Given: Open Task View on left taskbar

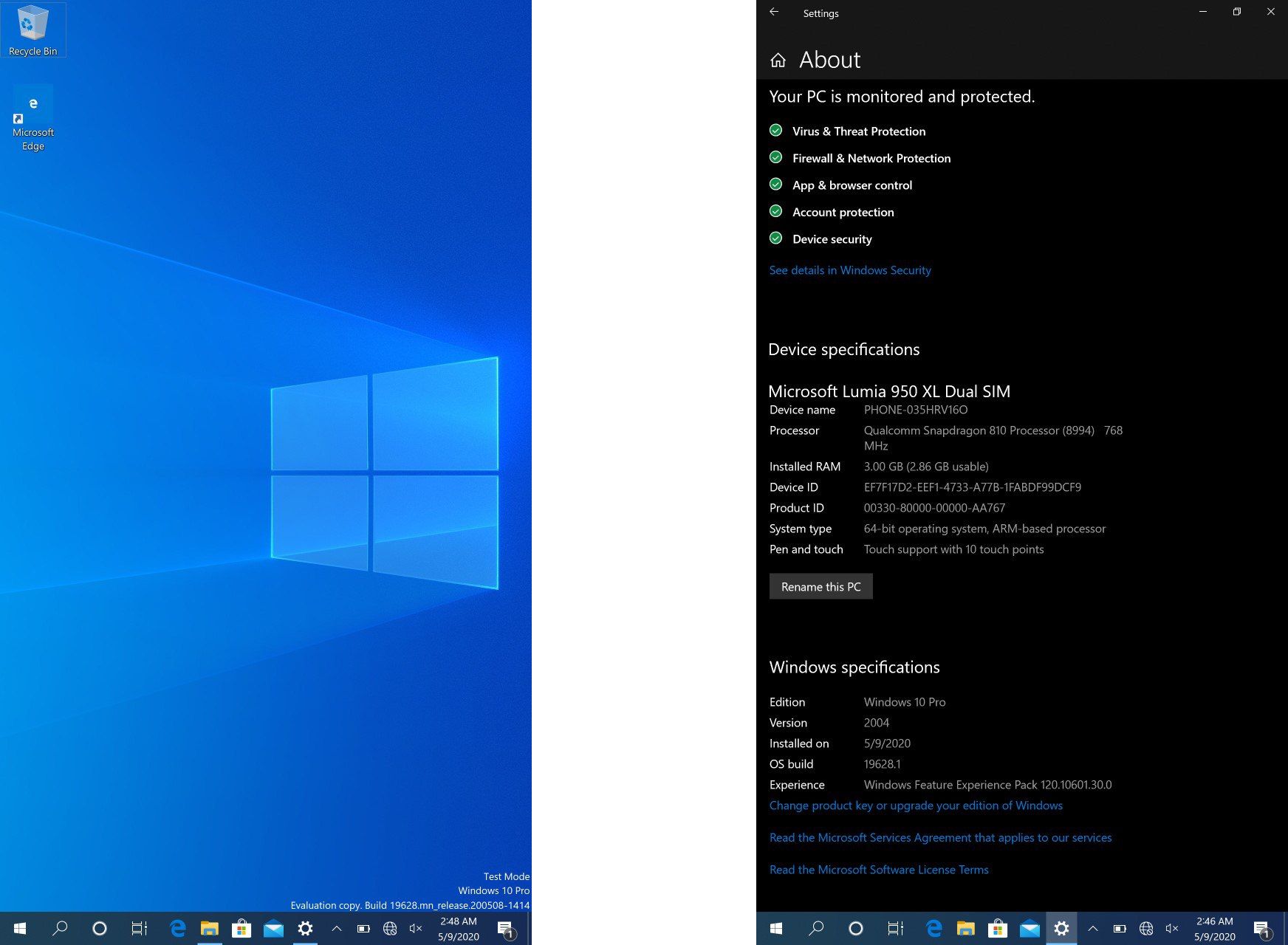Looking at the screenshot, I should (x=139, y=928).
